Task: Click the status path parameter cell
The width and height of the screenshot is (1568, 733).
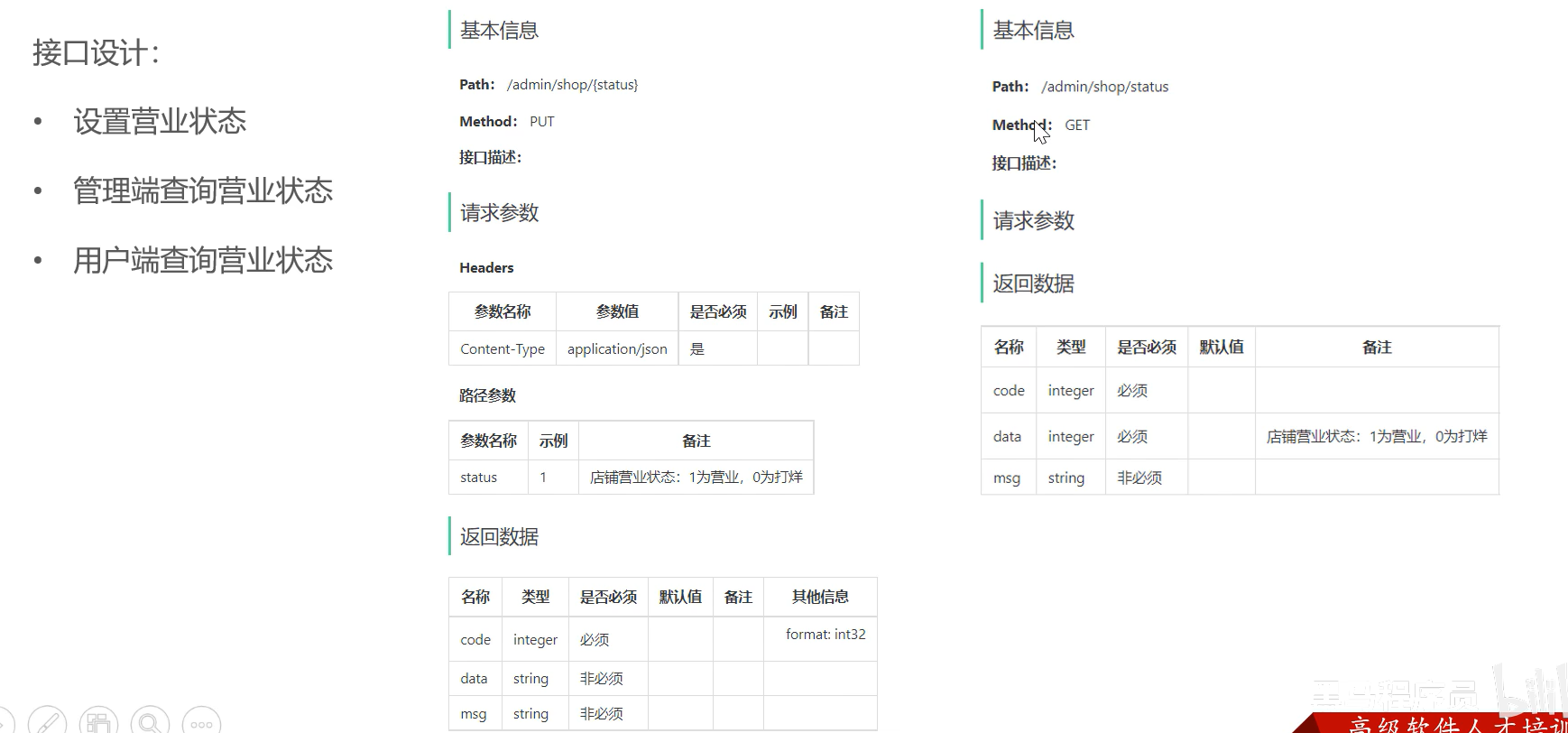Action: tap(478, 478)
